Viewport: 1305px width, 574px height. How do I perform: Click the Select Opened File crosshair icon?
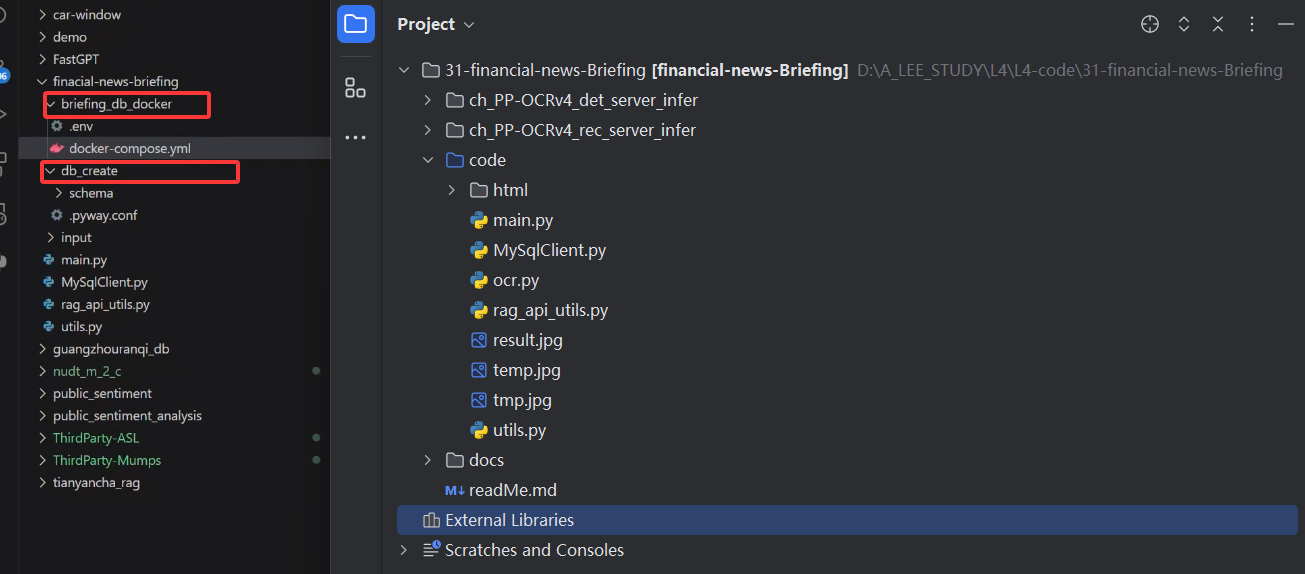(1150, 24)
